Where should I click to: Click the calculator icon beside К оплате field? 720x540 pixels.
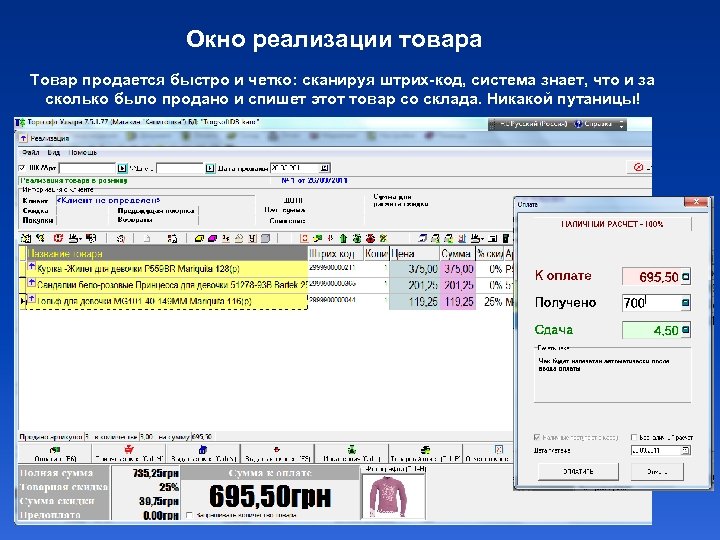(686, 277)
